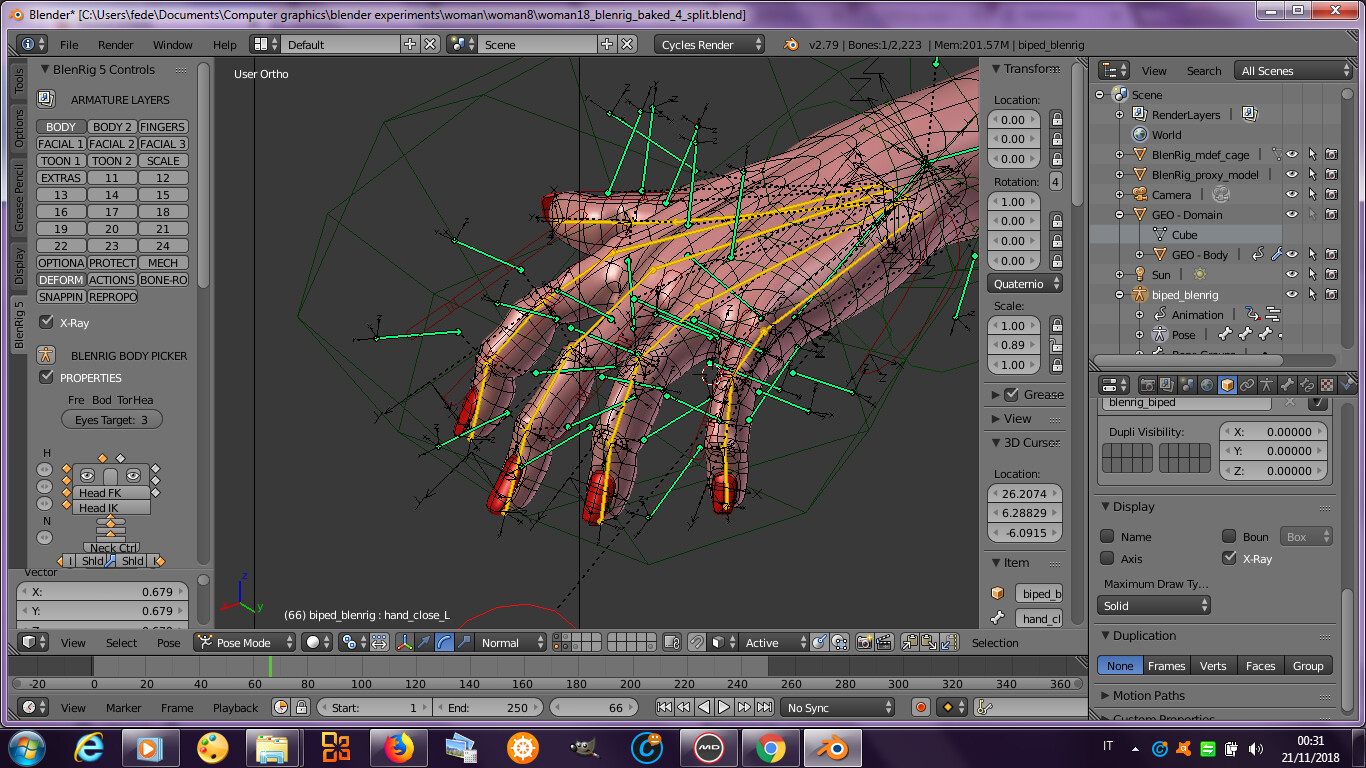Open the Cycles Render engine dropdown
Viewport: 1366px width, 768px height.
[x=710, y=45]
